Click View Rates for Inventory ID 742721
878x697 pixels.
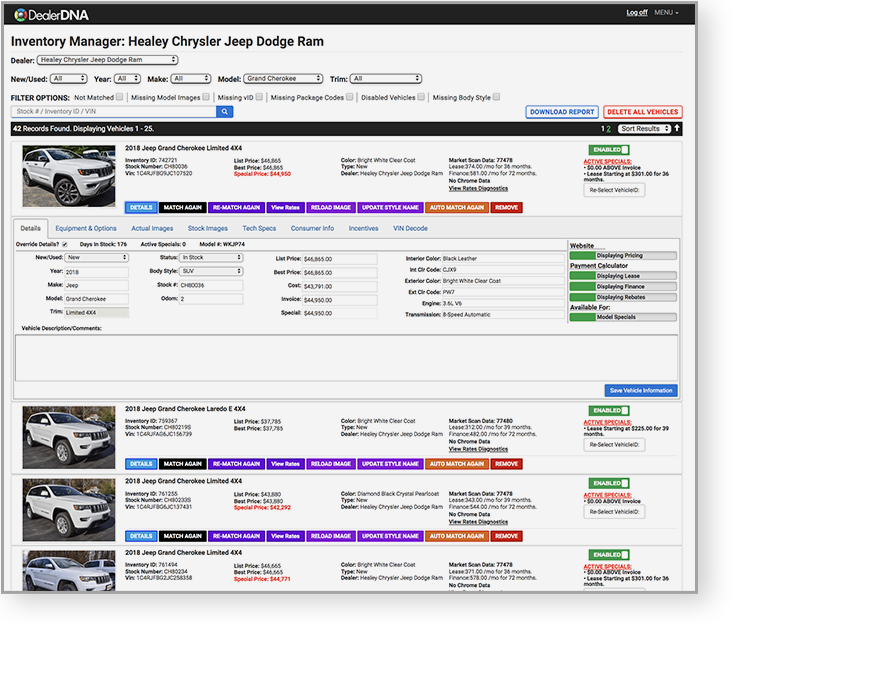tap(286, 208)
